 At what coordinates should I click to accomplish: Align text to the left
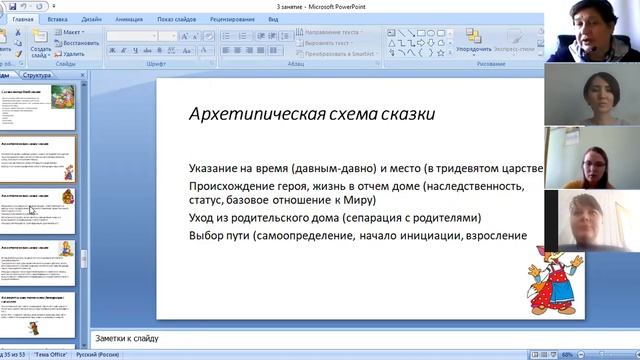click(x=226, y=51)
